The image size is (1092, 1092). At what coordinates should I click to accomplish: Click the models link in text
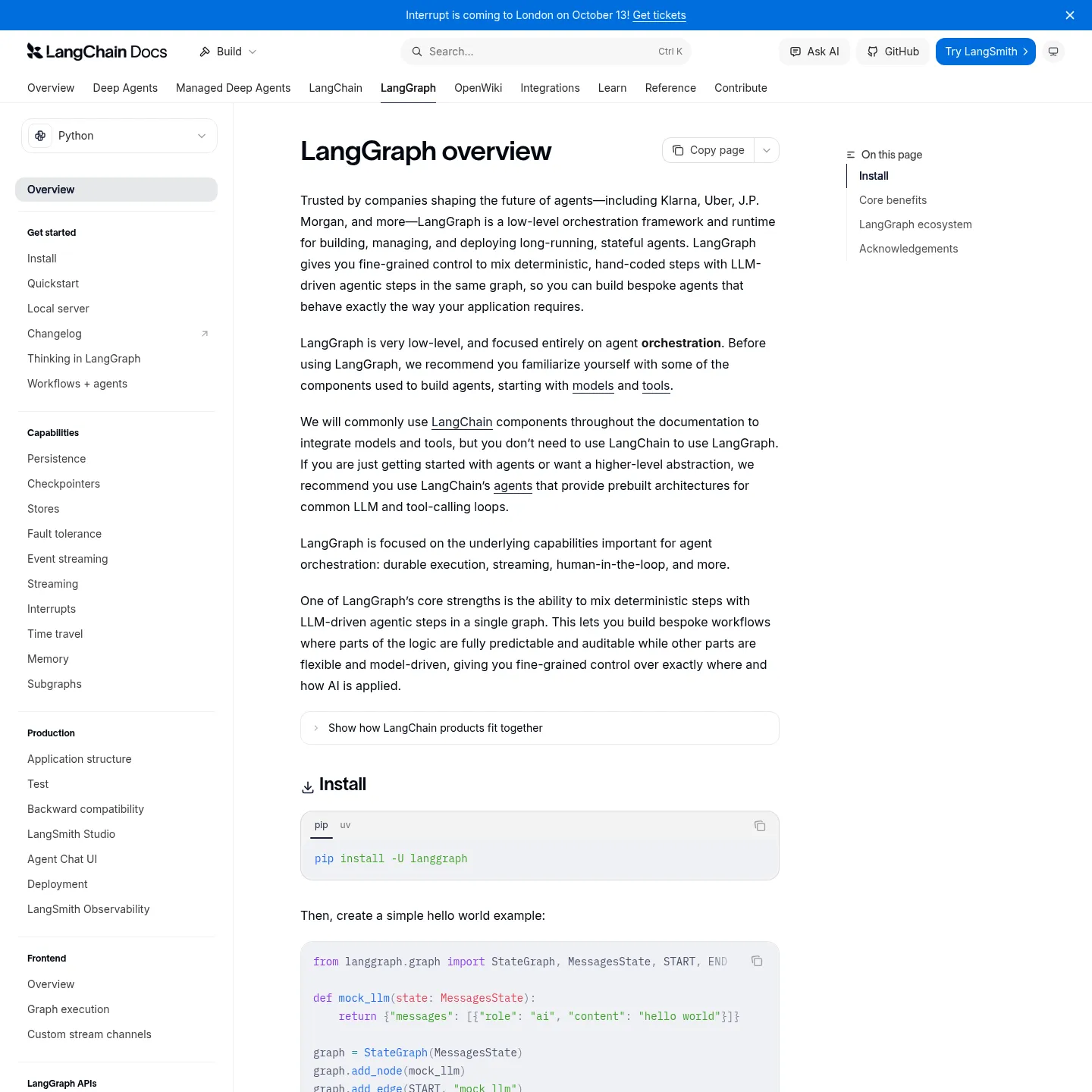[593, 385]
